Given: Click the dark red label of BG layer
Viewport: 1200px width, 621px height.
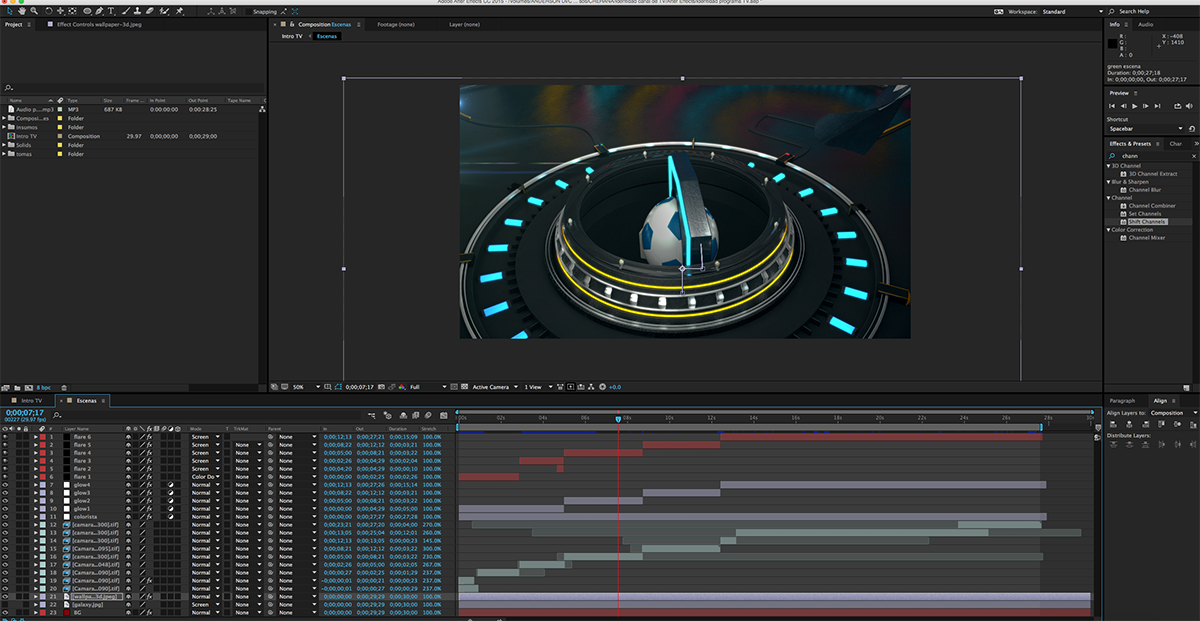Looking at the screenshot, I should [x=42, y=613].
